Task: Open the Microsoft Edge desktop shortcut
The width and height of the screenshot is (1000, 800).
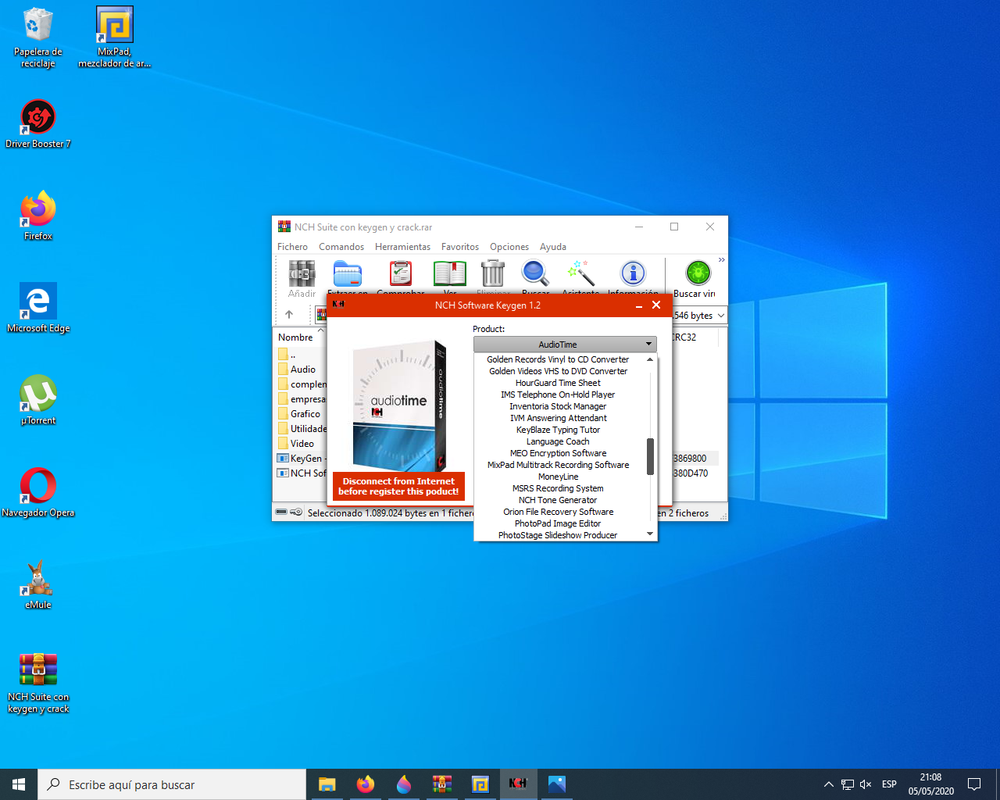Action: (x=38, y=308)
